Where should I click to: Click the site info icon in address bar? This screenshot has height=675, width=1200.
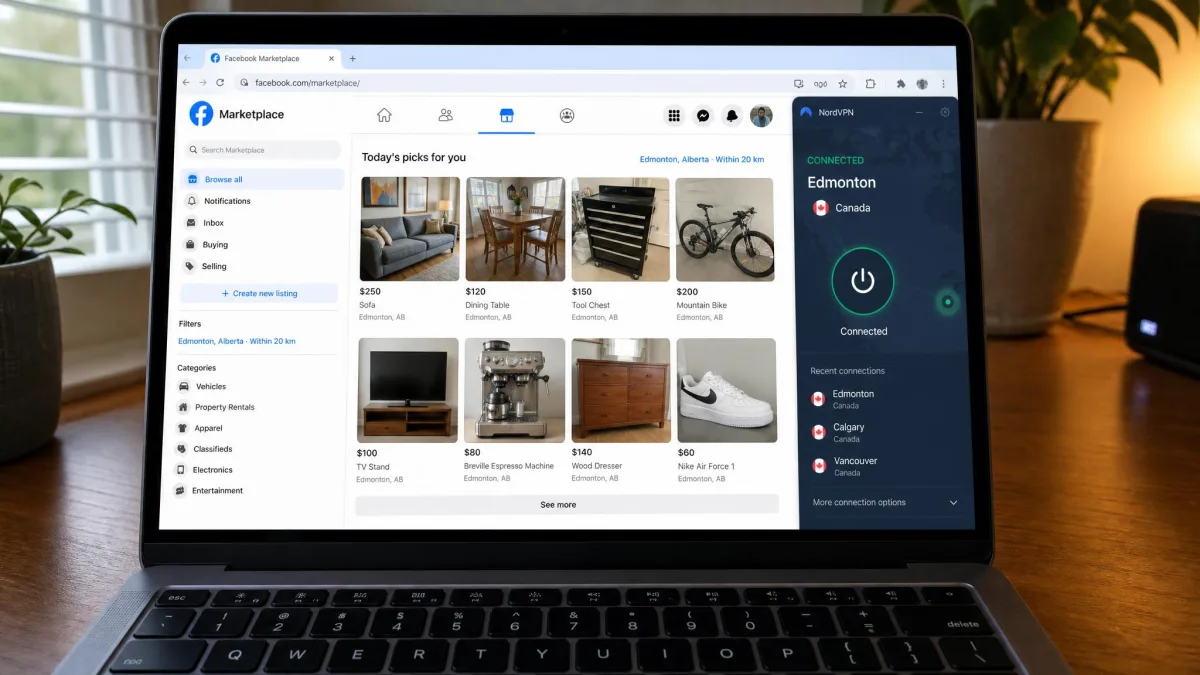click(246, 83)
